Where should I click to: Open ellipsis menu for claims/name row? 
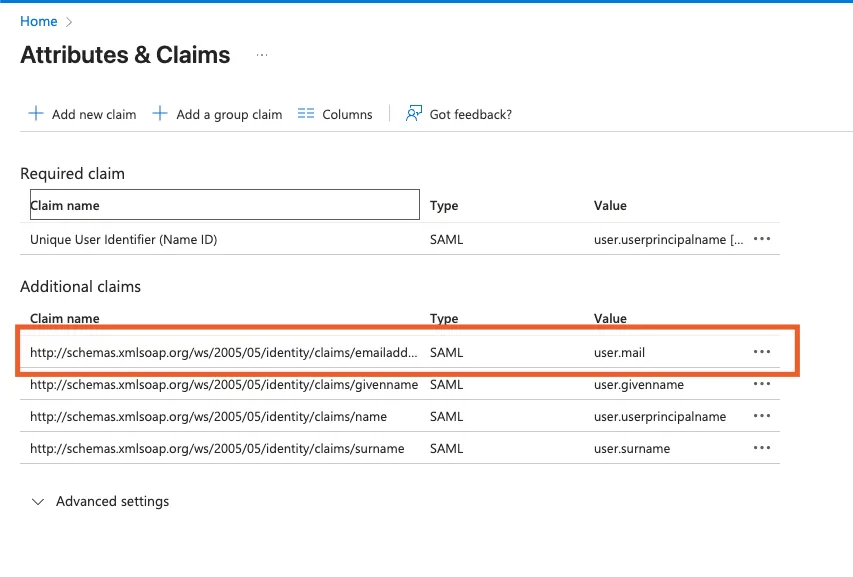coord(762,416)
